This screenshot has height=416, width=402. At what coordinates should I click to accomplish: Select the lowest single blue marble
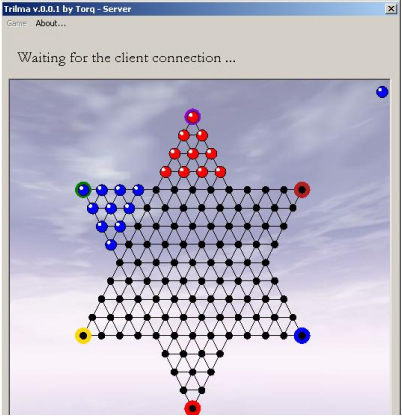[111, 245]
